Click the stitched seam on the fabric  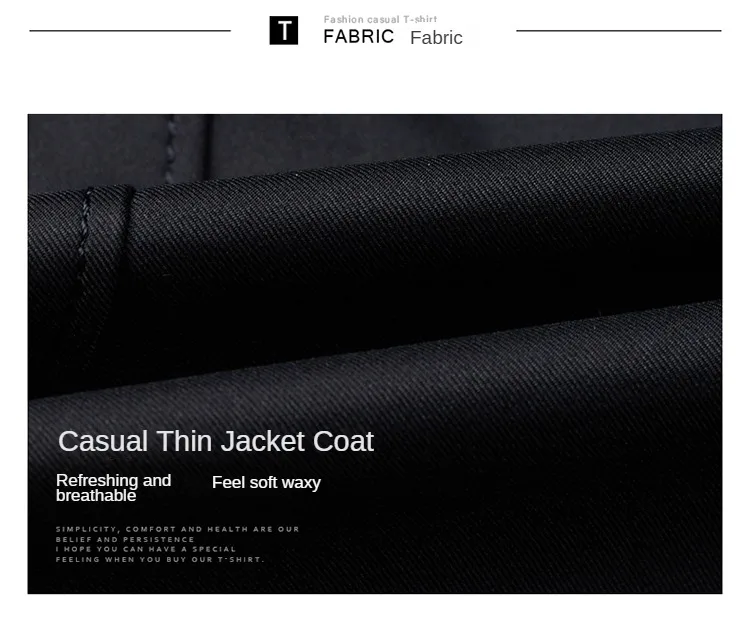(x=84, y=239)
